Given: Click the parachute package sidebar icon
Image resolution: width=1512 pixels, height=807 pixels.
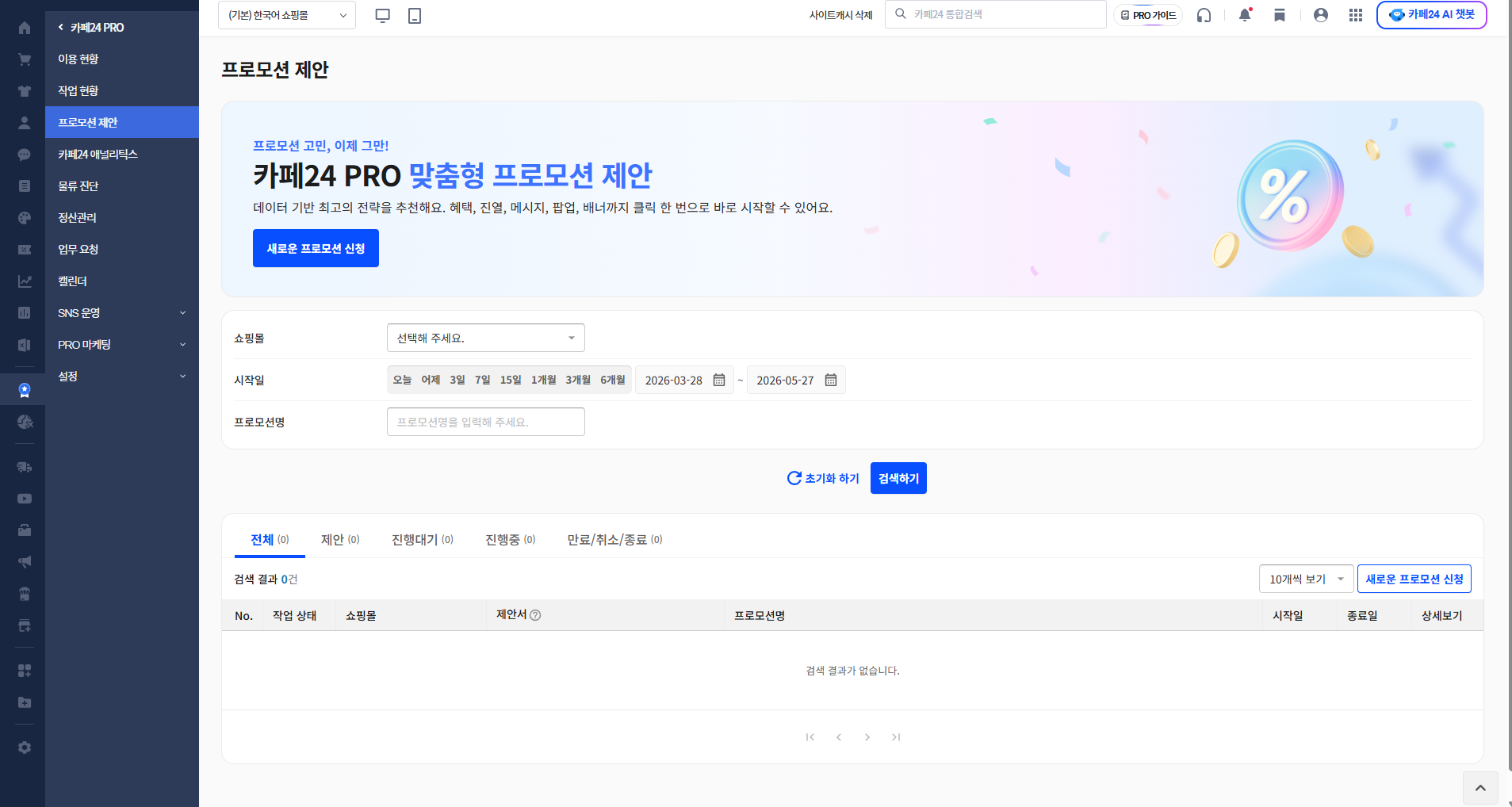Looking at the screenshot, I should [25, 594].
